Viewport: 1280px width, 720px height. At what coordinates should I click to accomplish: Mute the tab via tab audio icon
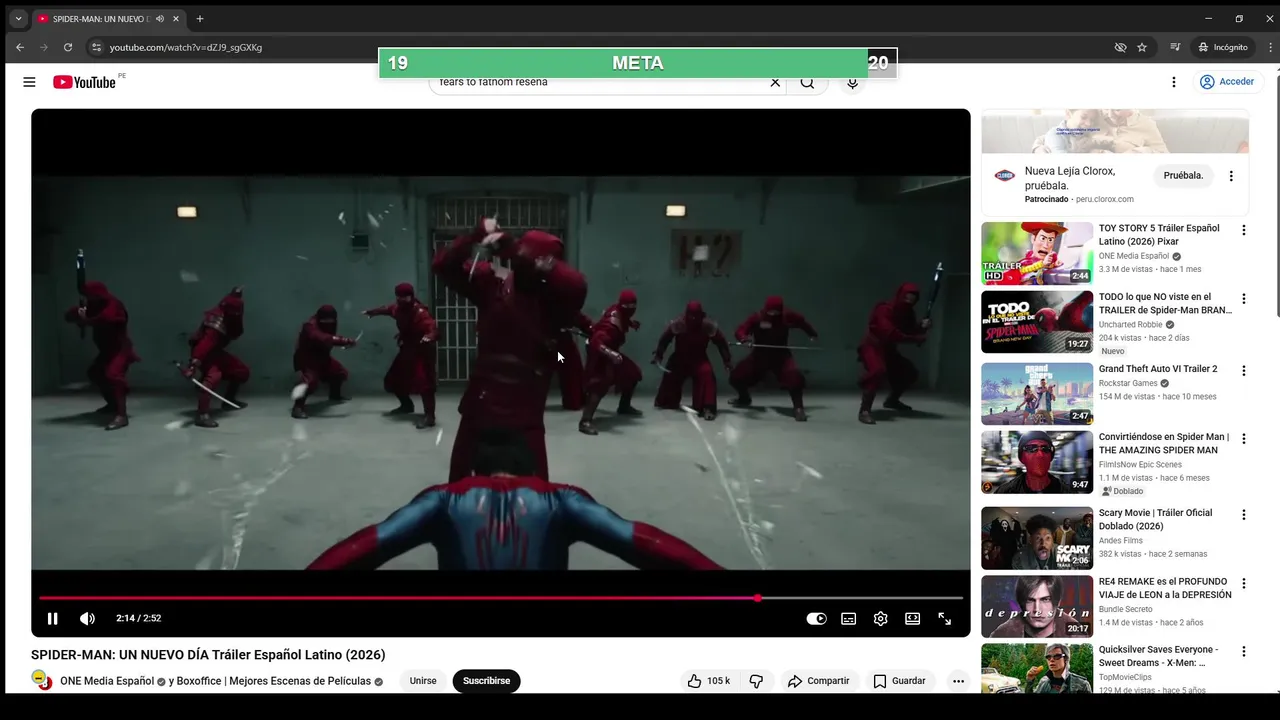160,19
